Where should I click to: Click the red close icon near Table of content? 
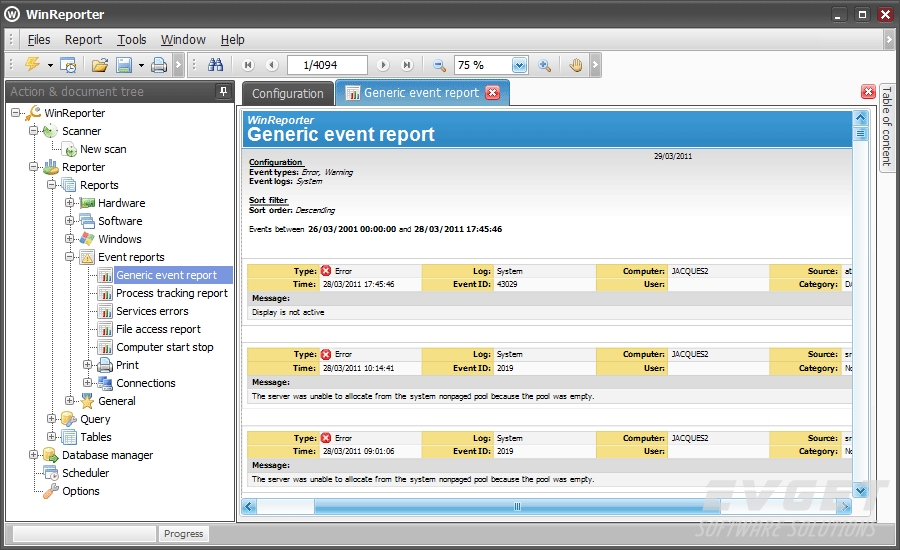point(868,92)
